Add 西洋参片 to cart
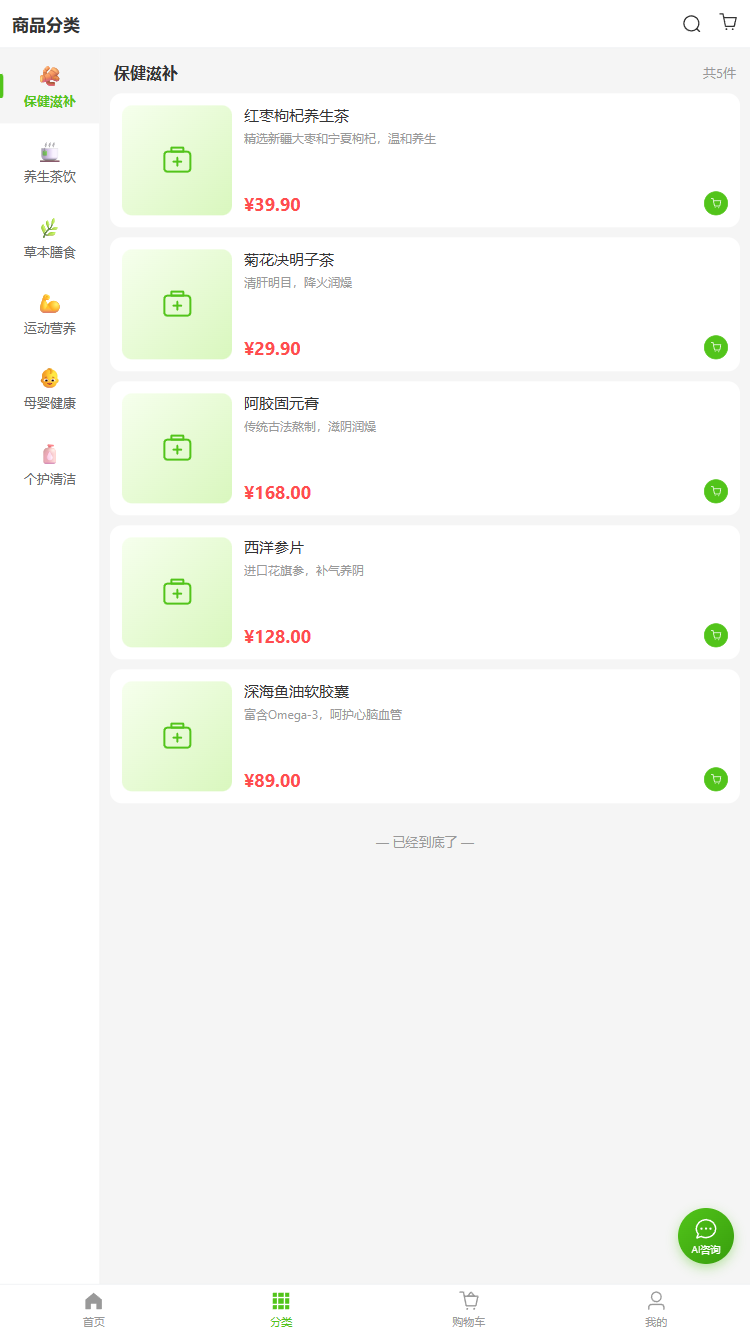The height and width of the screenshot is (1334, 750). (716, 635)
